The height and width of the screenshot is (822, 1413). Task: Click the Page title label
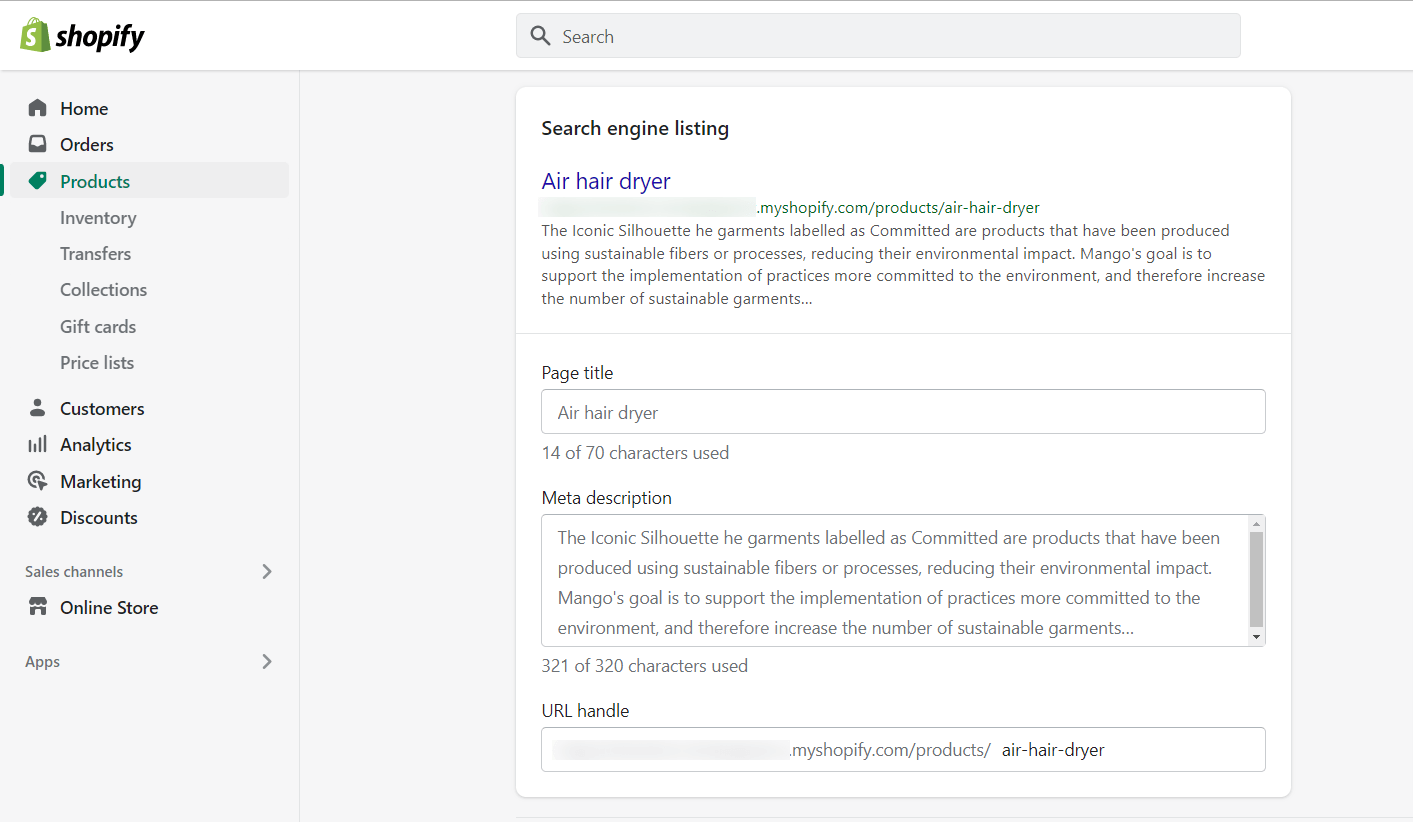pyautogui.click(x=577, y=372)
